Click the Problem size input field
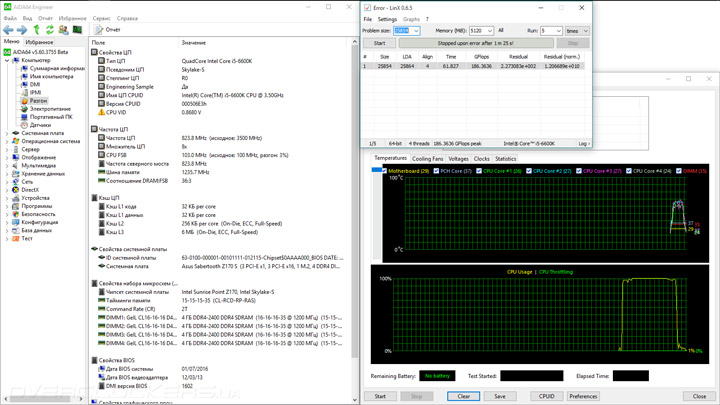Image resolution: width=720 pixels, height=405 pixels. 406,31
